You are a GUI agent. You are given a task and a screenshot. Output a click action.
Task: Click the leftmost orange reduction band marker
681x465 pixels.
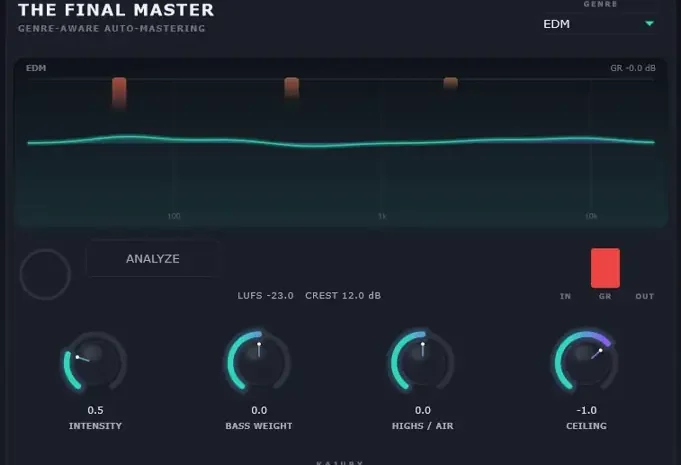119,93
